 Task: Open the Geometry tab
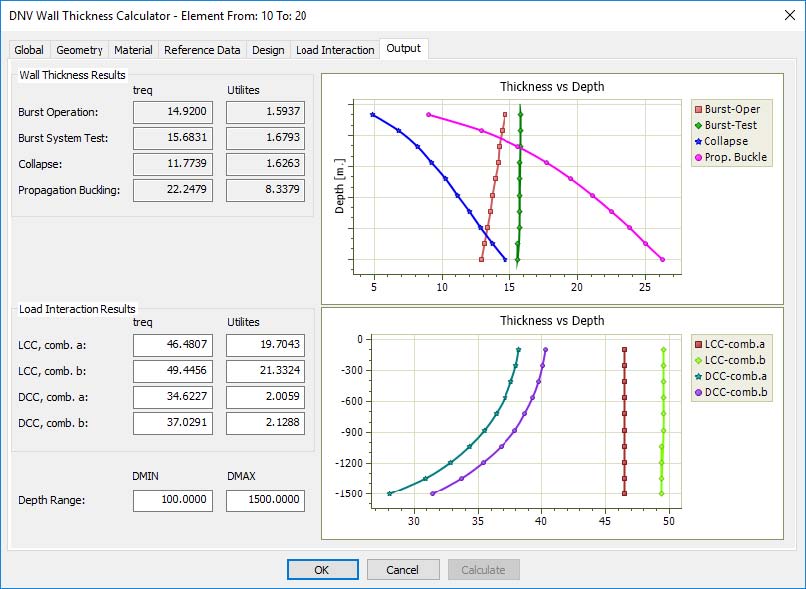click(x=79, y=50)
